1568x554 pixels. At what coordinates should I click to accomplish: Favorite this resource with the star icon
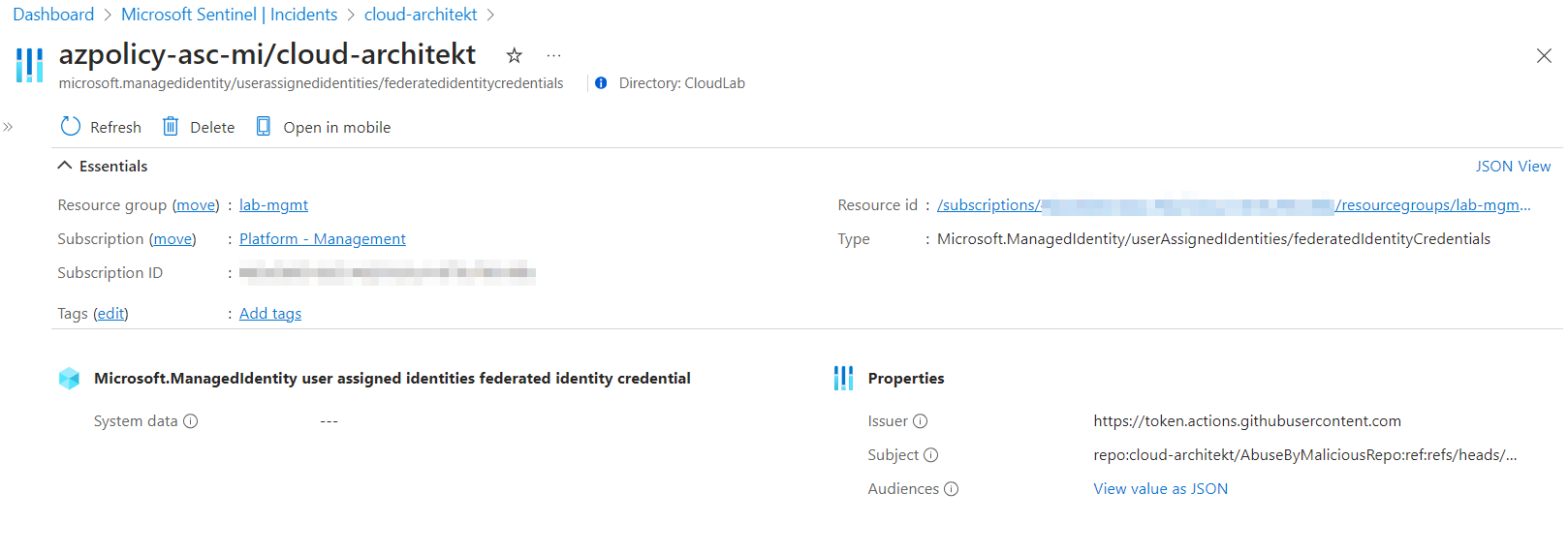click(515, 55)
